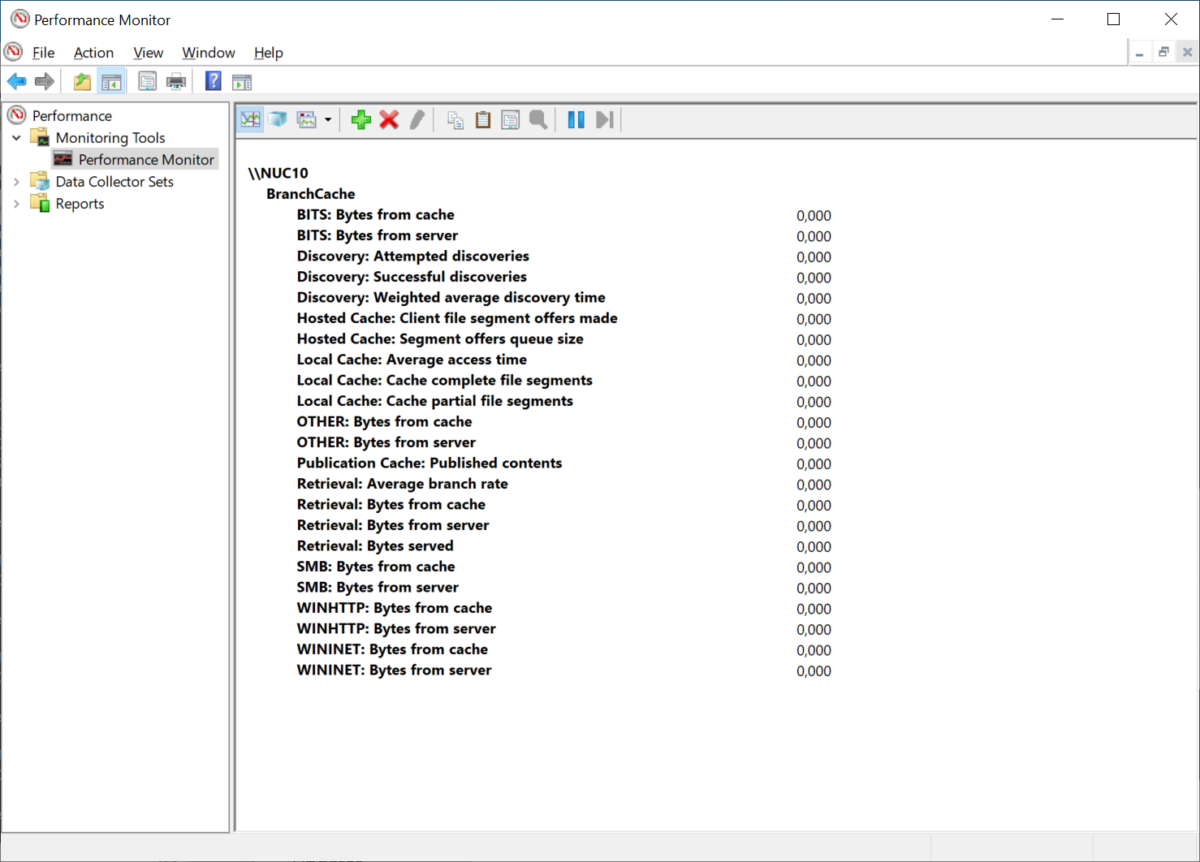Copy the counter properties
This screenshot has width=1200, height=862.
coord(454,119)
